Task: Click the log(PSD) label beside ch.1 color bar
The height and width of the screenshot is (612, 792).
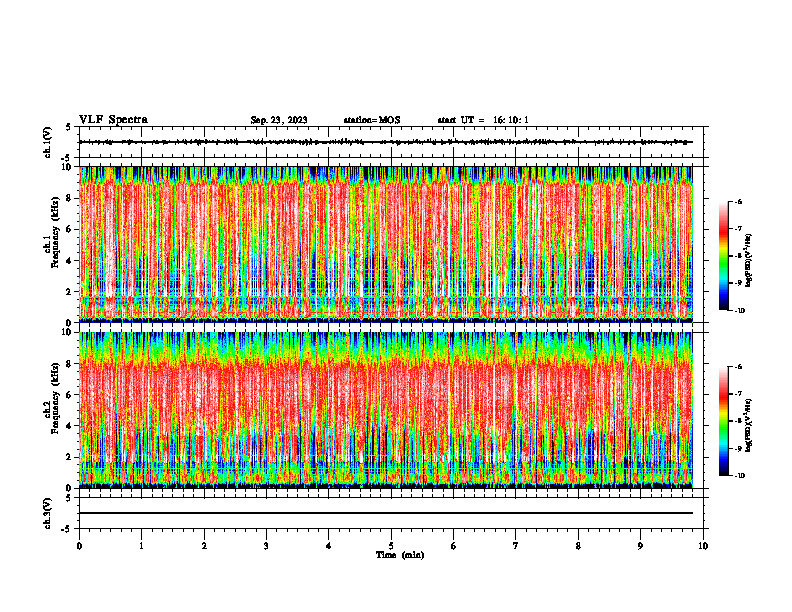Action: 749,261
